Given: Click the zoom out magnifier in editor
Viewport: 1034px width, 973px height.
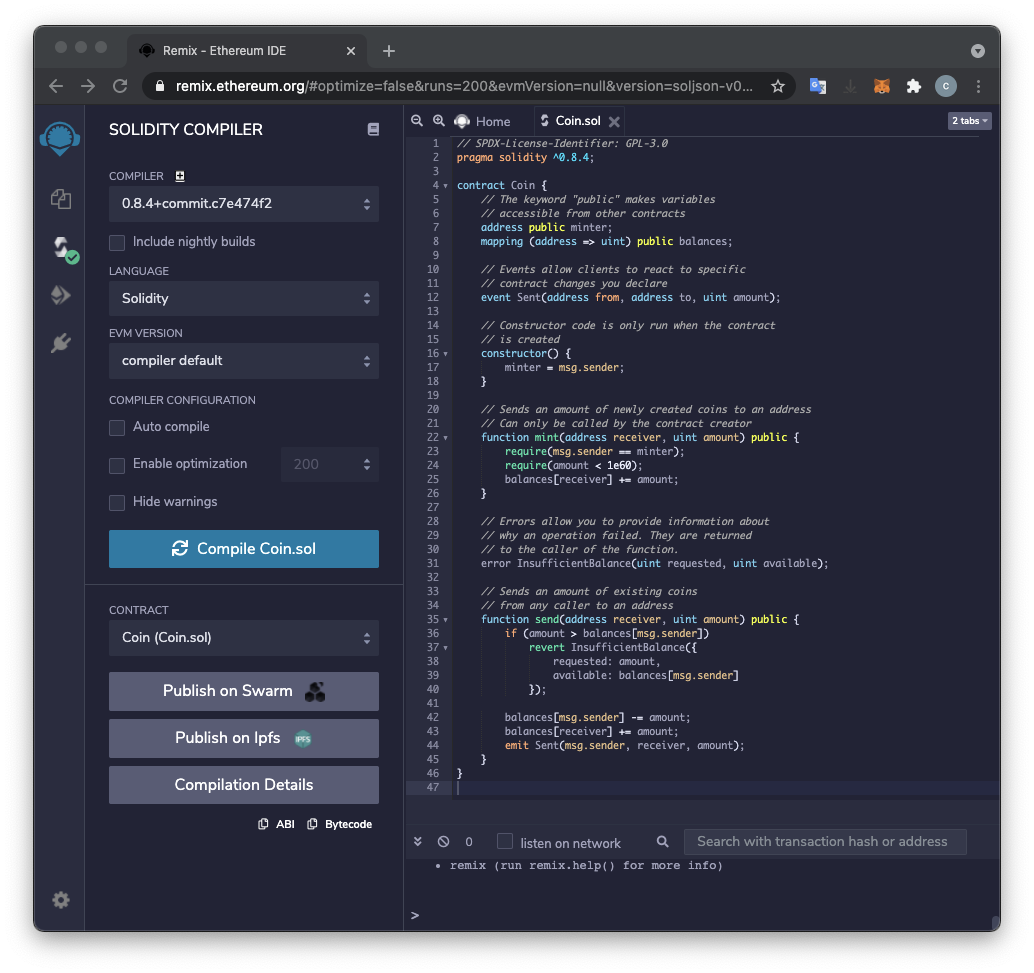Looking at the screenshot, I should click(417, 121).
